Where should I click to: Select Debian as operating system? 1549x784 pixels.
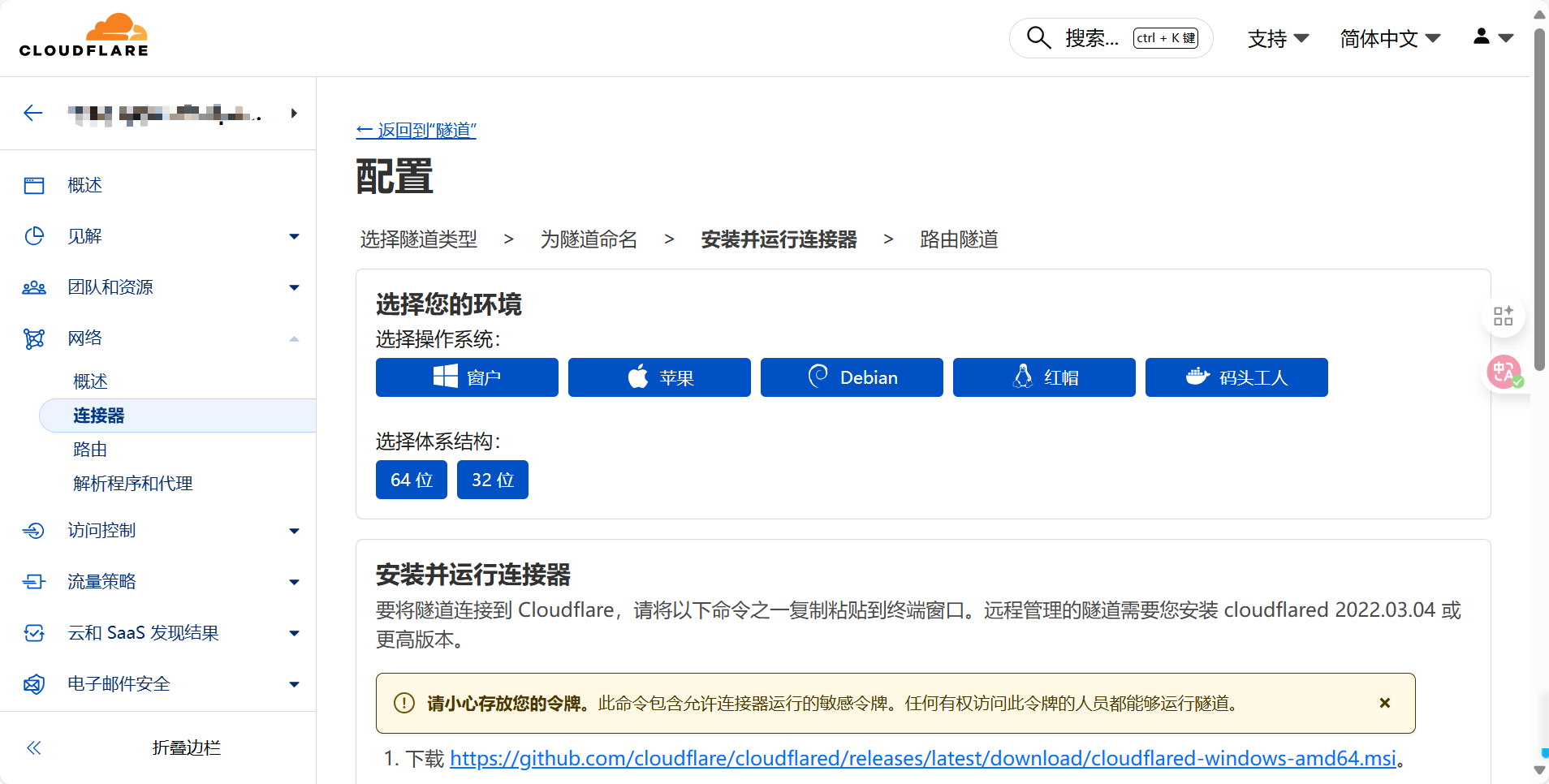(x=852, y=377)
